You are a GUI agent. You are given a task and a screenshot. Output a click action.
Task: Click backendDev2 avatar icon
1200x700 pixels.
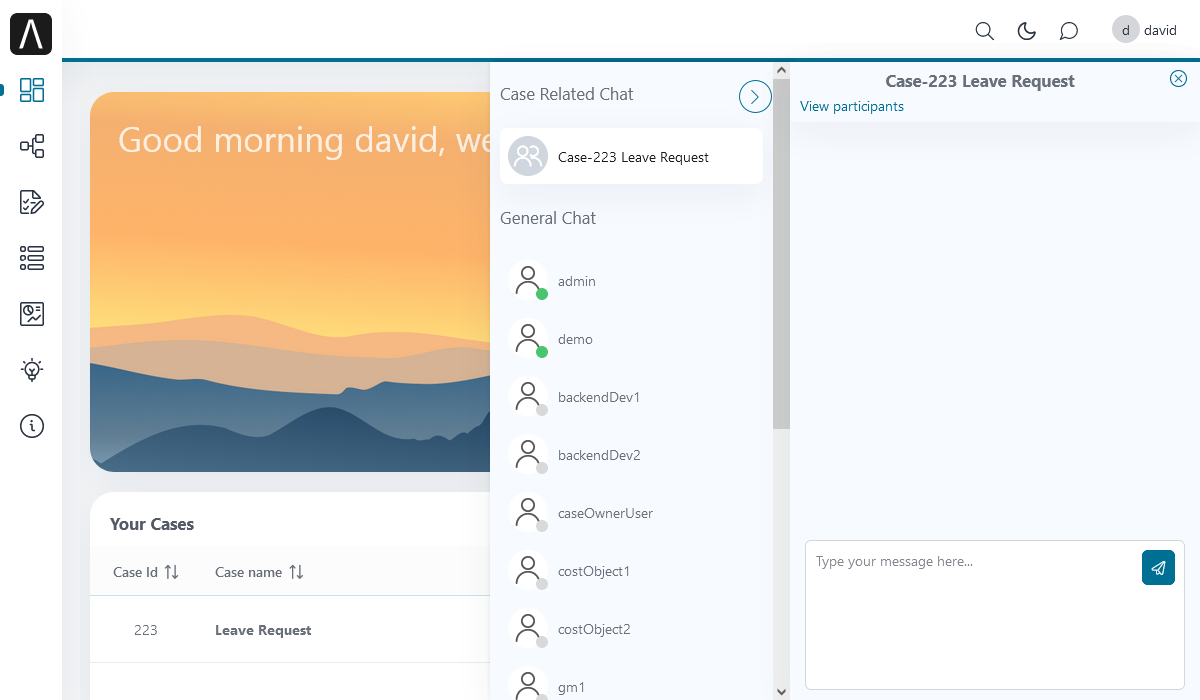528,455
